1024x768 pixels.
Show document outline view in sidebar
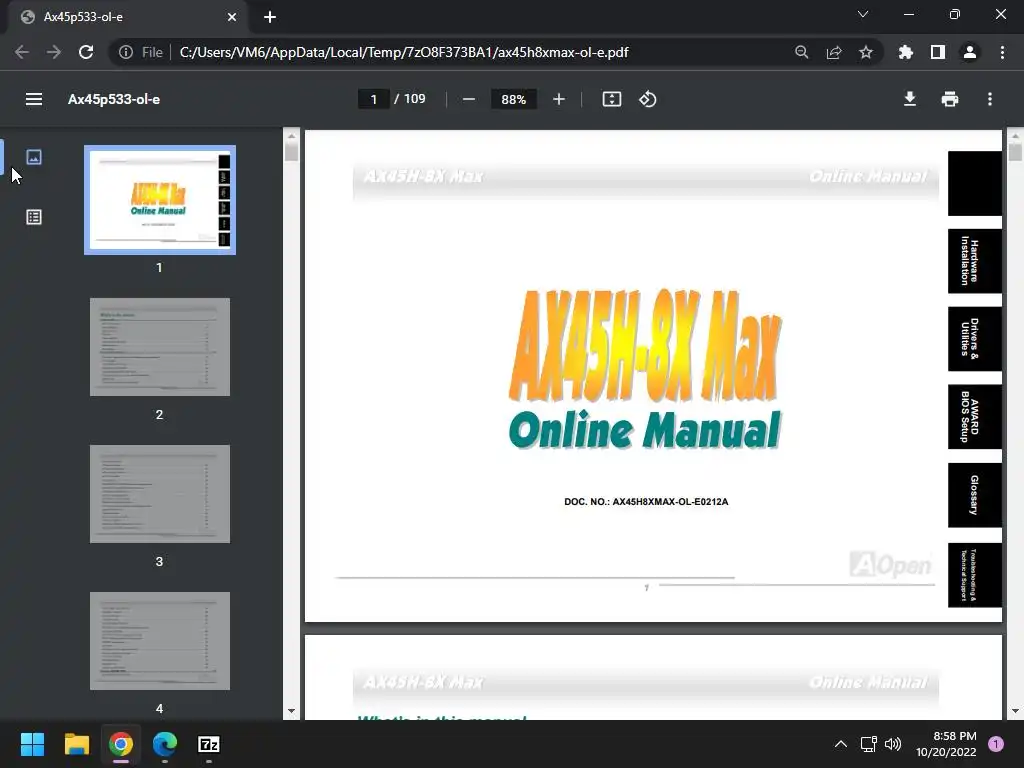34,217
